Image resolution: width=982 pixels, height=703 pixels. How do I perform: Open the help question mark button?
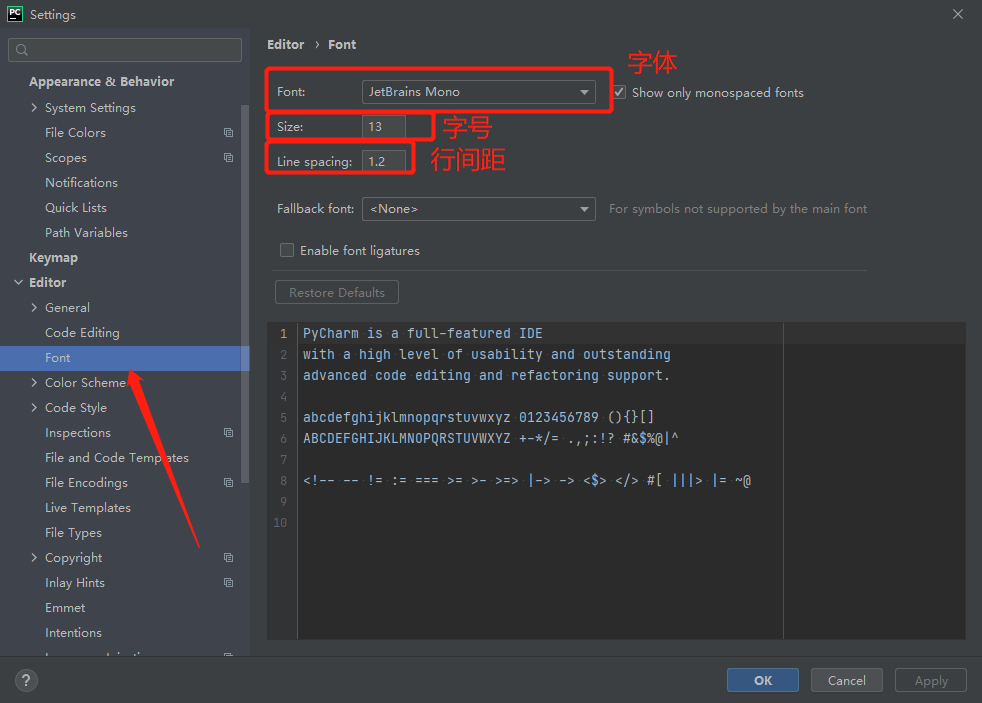26,680
